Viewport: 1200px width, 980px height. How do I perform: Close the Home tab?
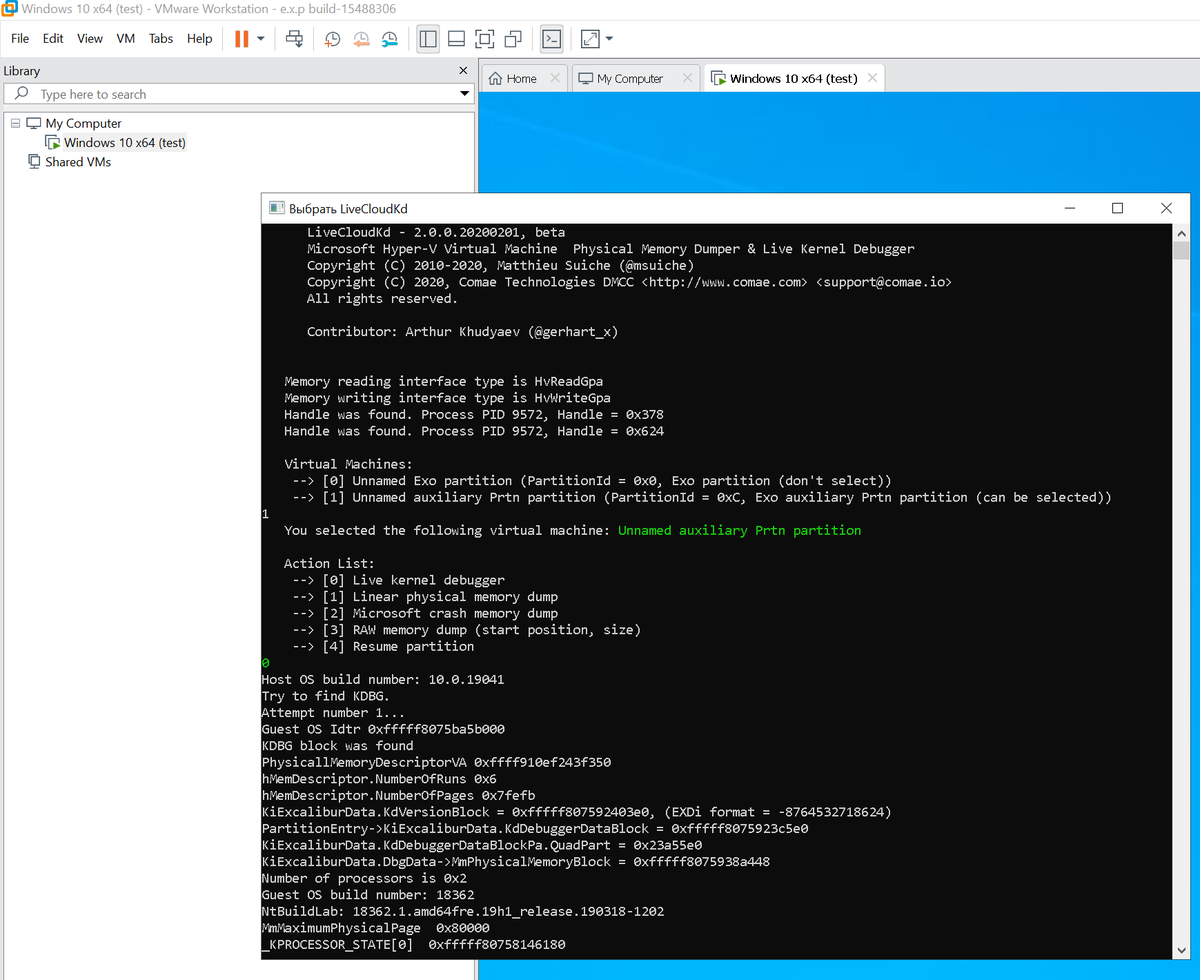point(556,78)
